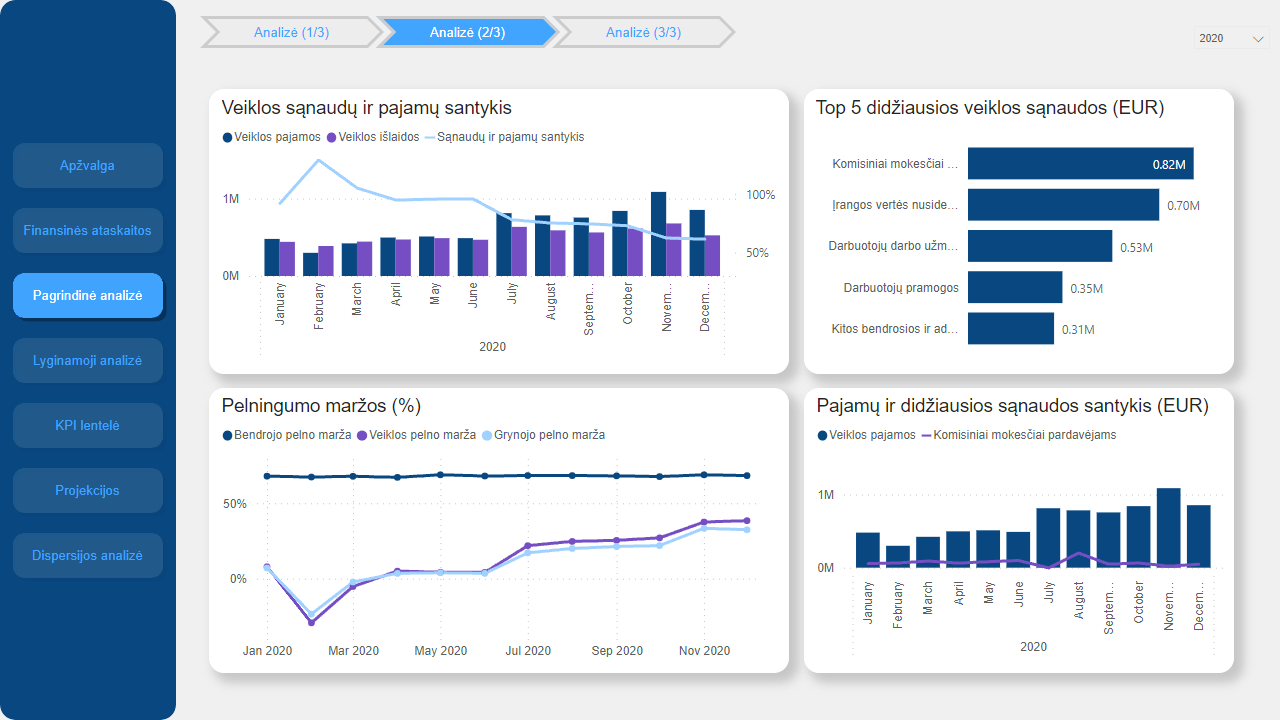The image size is (1280, 720).
Task: Select the active Analizė (2/3) tab
Action: click(x=467, y=32)
